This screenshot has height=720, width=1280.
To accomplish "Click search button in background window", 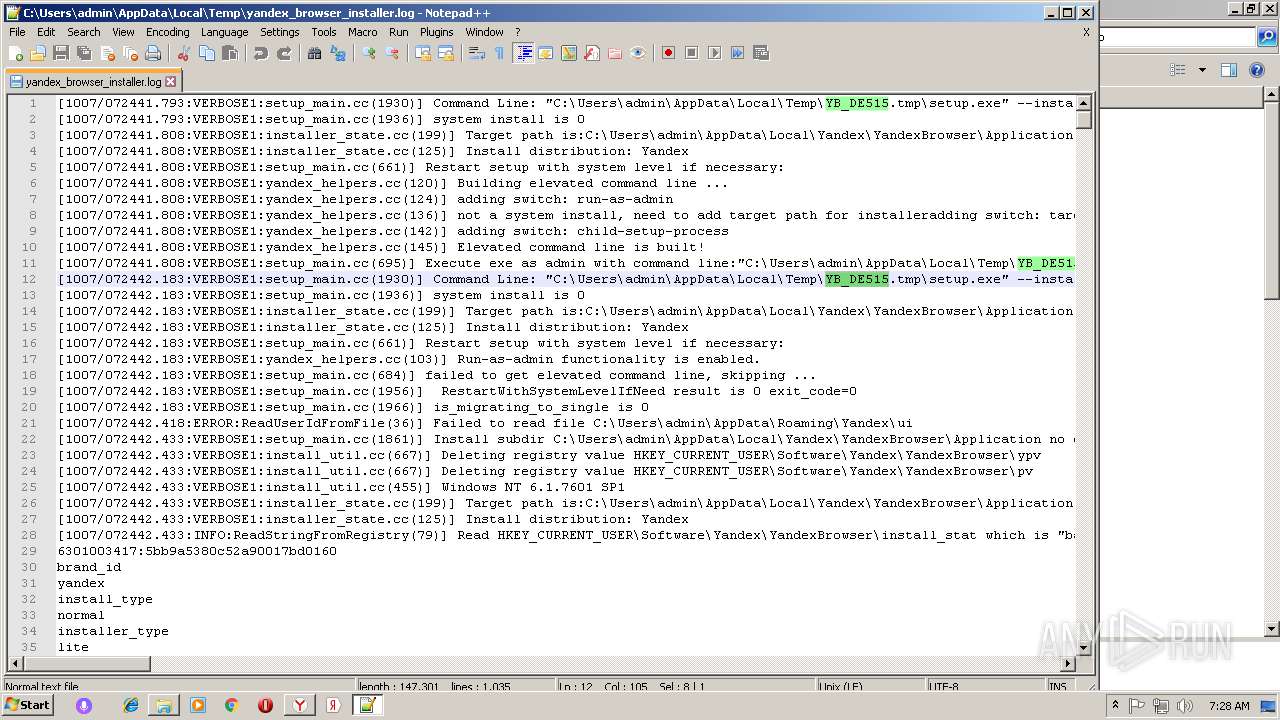I will tap(1267, 38).
